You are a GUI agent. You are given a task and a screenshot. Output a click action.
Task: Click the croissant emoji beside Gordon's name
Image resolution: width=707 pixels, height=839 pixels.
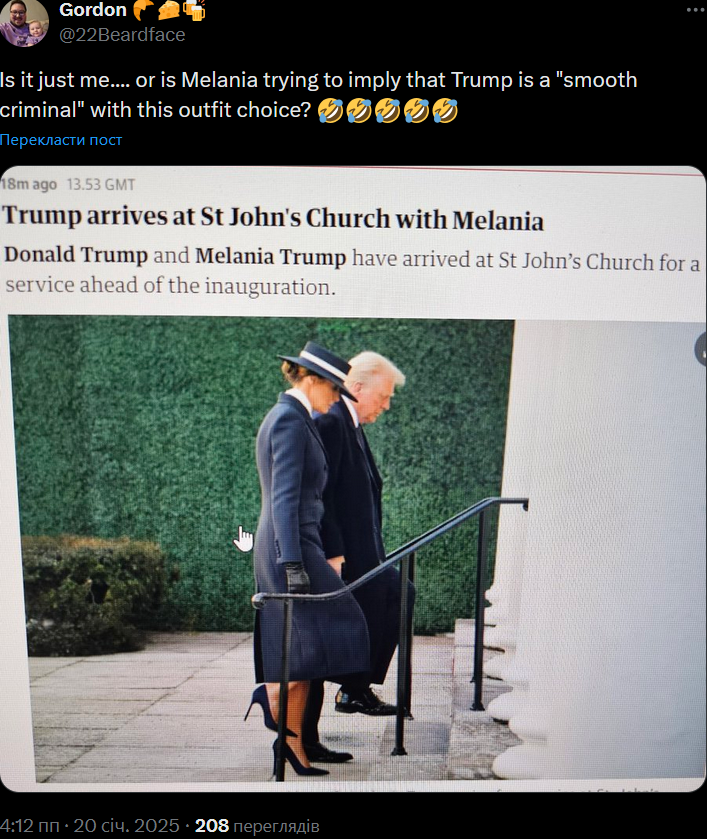point(143,10)
